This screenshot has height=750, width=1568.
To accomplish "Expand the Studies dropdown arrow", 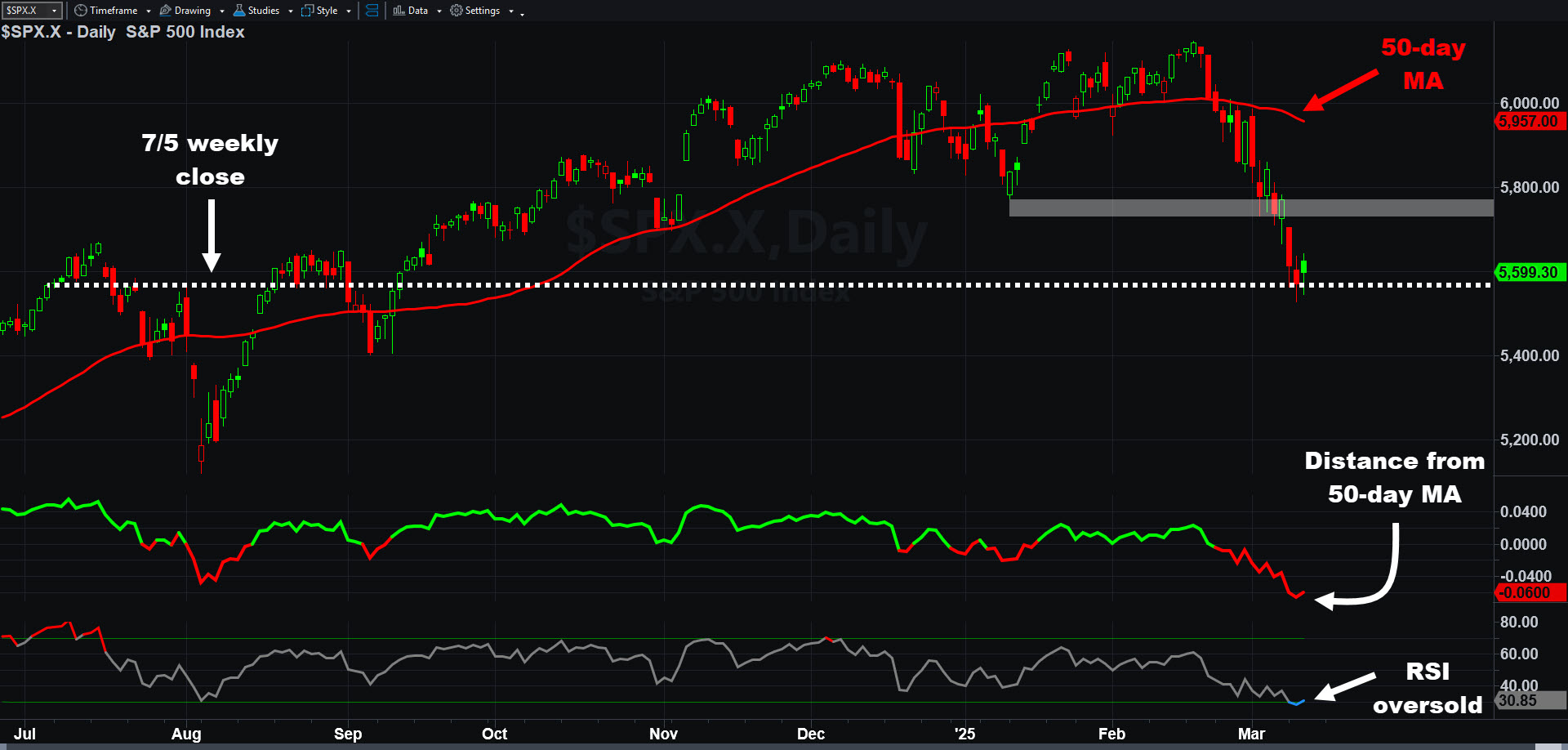I will 291,11.
